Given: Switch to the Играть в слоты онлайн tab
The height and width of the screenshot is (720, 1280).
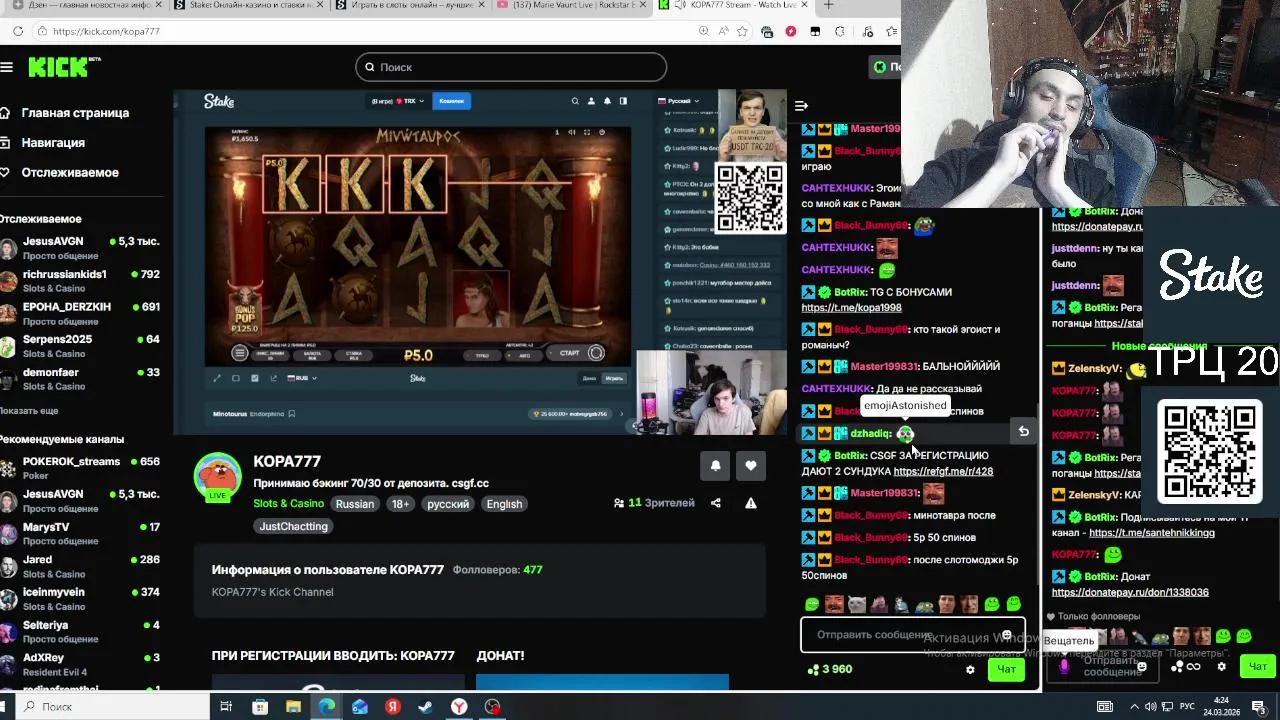Looking at the screenshot, I should pyautogui.click(x=410, y=5).
